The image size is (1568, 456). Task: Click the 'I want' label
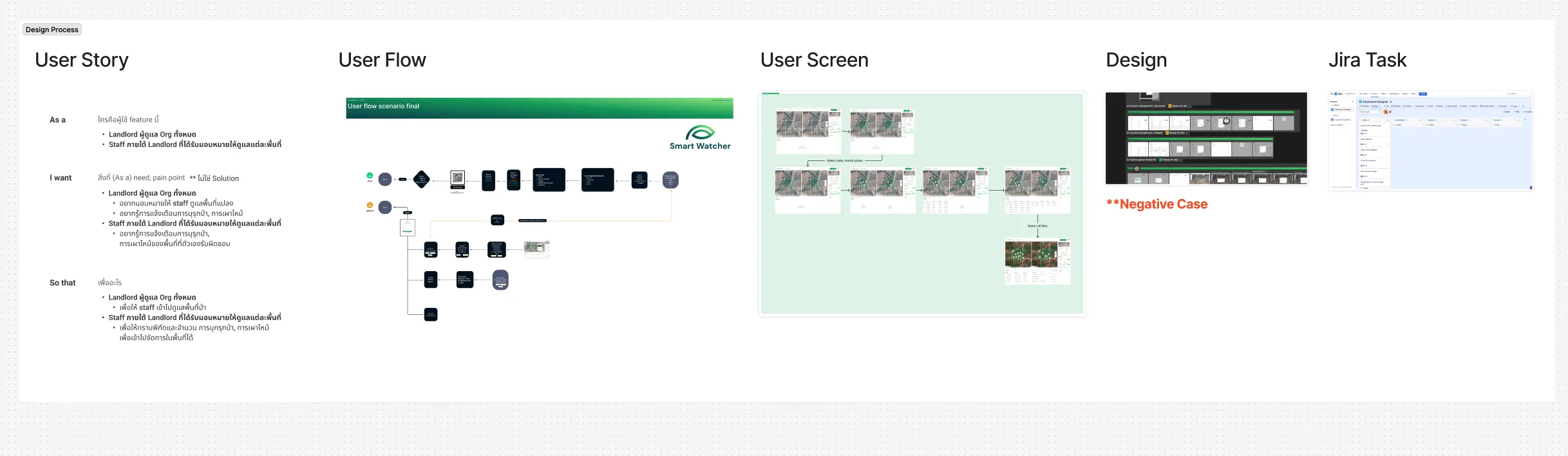(61, 178)
